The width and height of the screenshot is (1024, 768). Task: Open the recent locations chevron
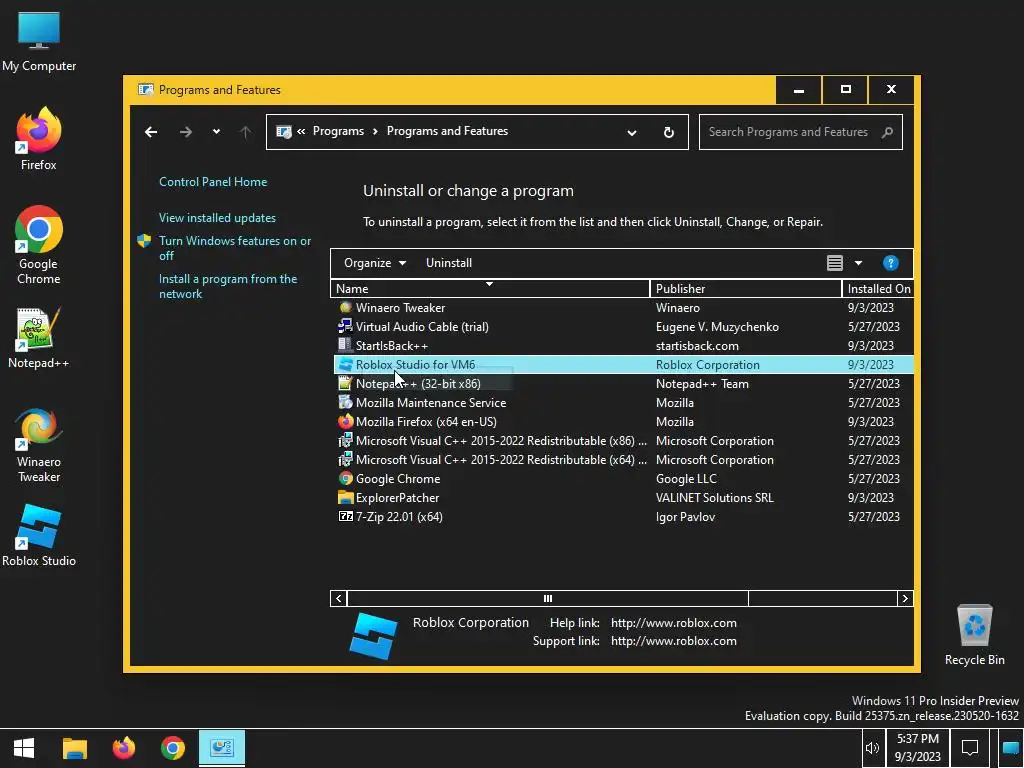(216, 132)
